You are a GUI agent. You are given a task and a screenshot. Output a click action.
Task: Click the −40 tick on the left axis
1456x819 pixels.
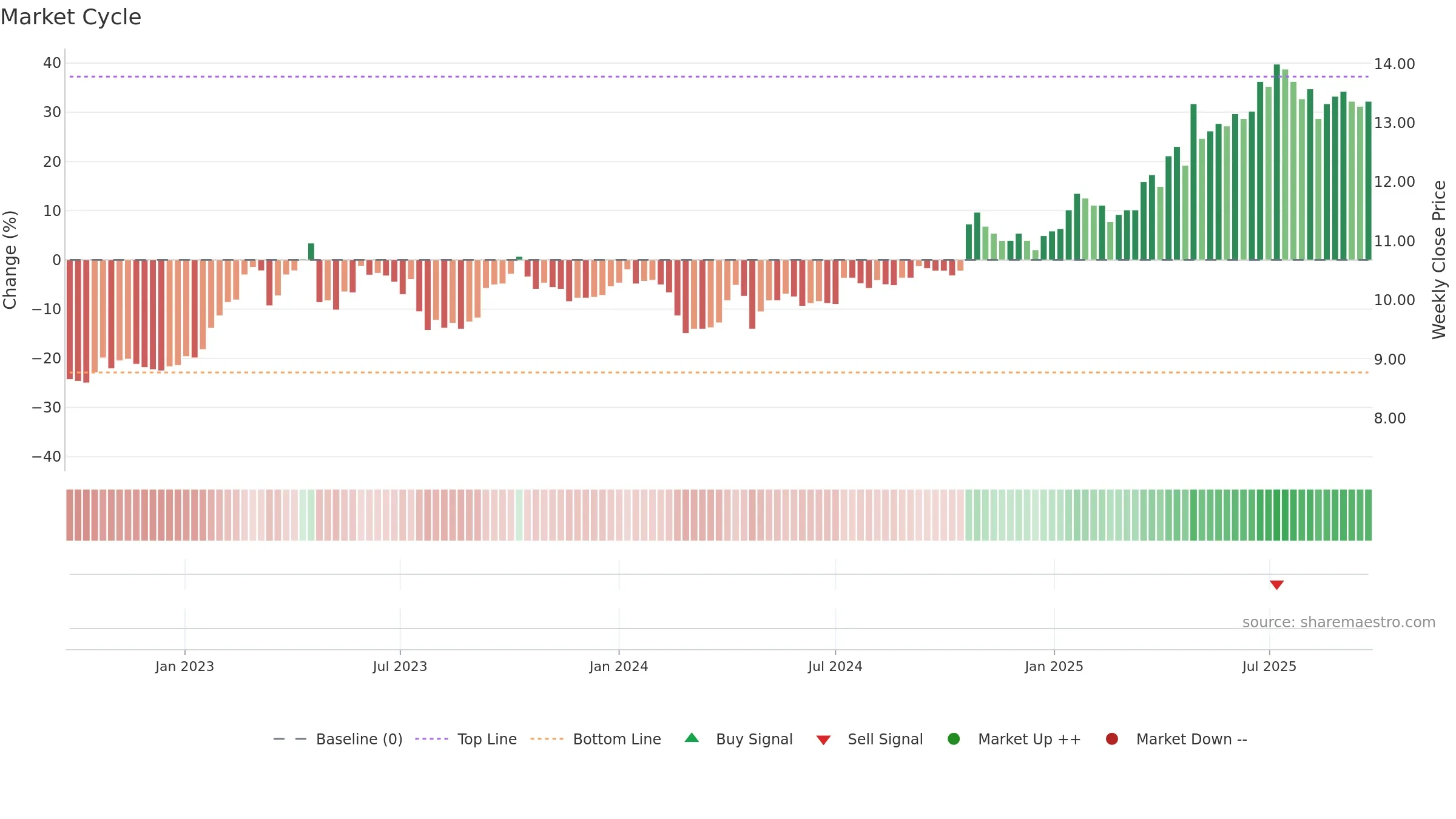click(x=47, y=457)
